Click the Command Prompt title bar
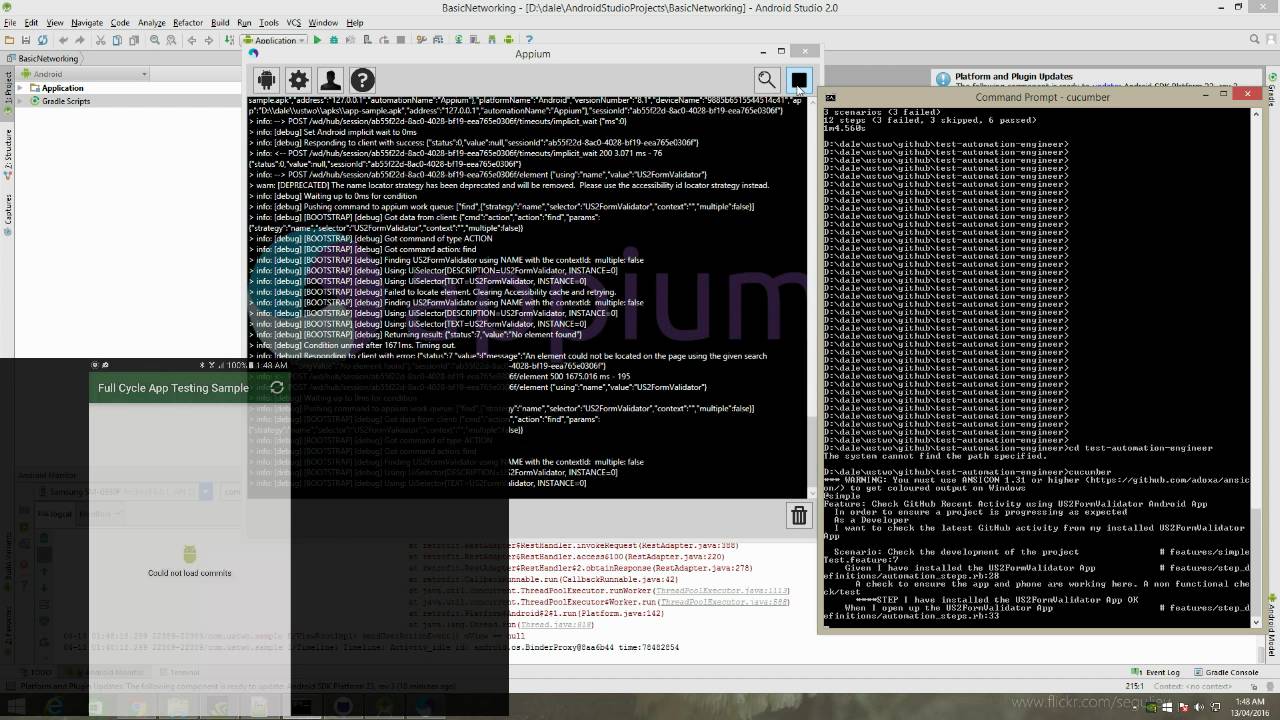The image size is (1280, 720). 1040,97
